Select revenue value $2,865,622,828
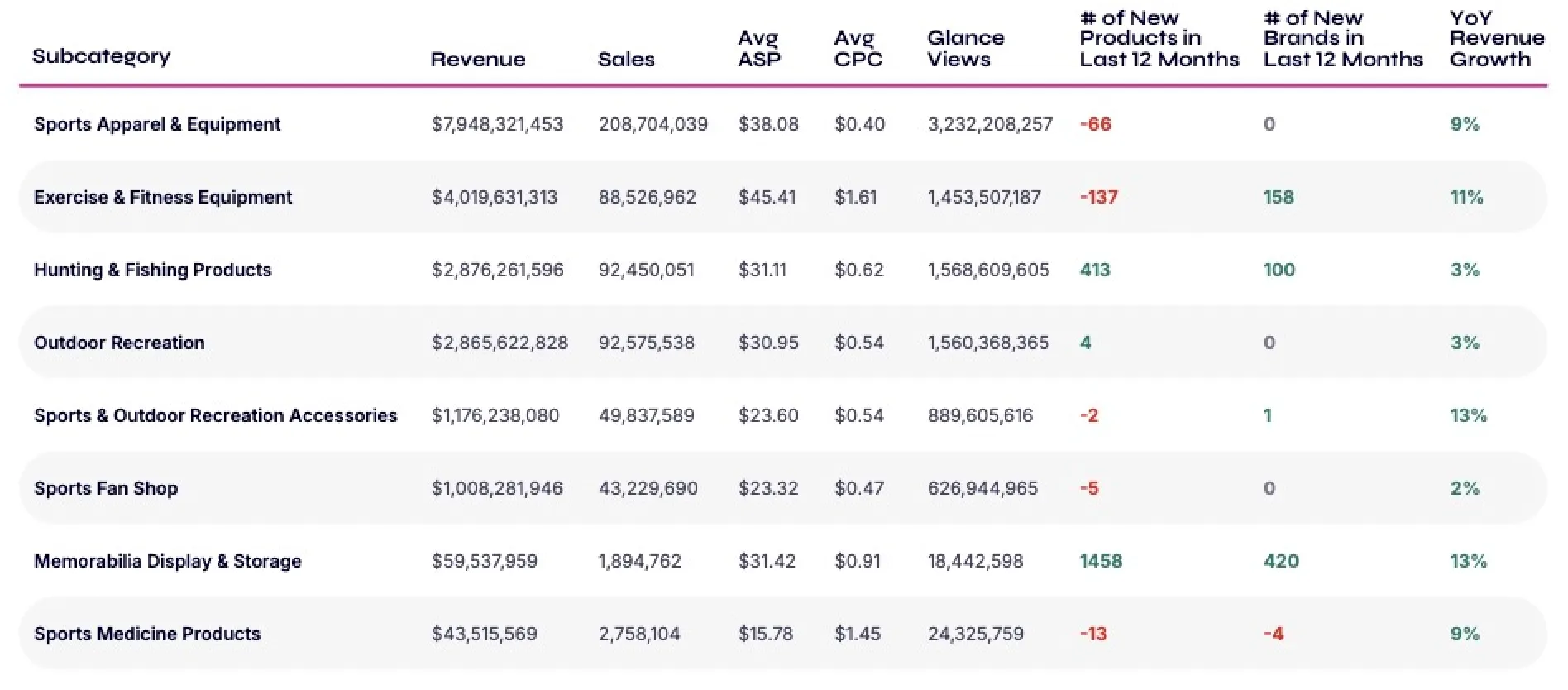This screenshot has height=690, width=1568. [500, 343]
